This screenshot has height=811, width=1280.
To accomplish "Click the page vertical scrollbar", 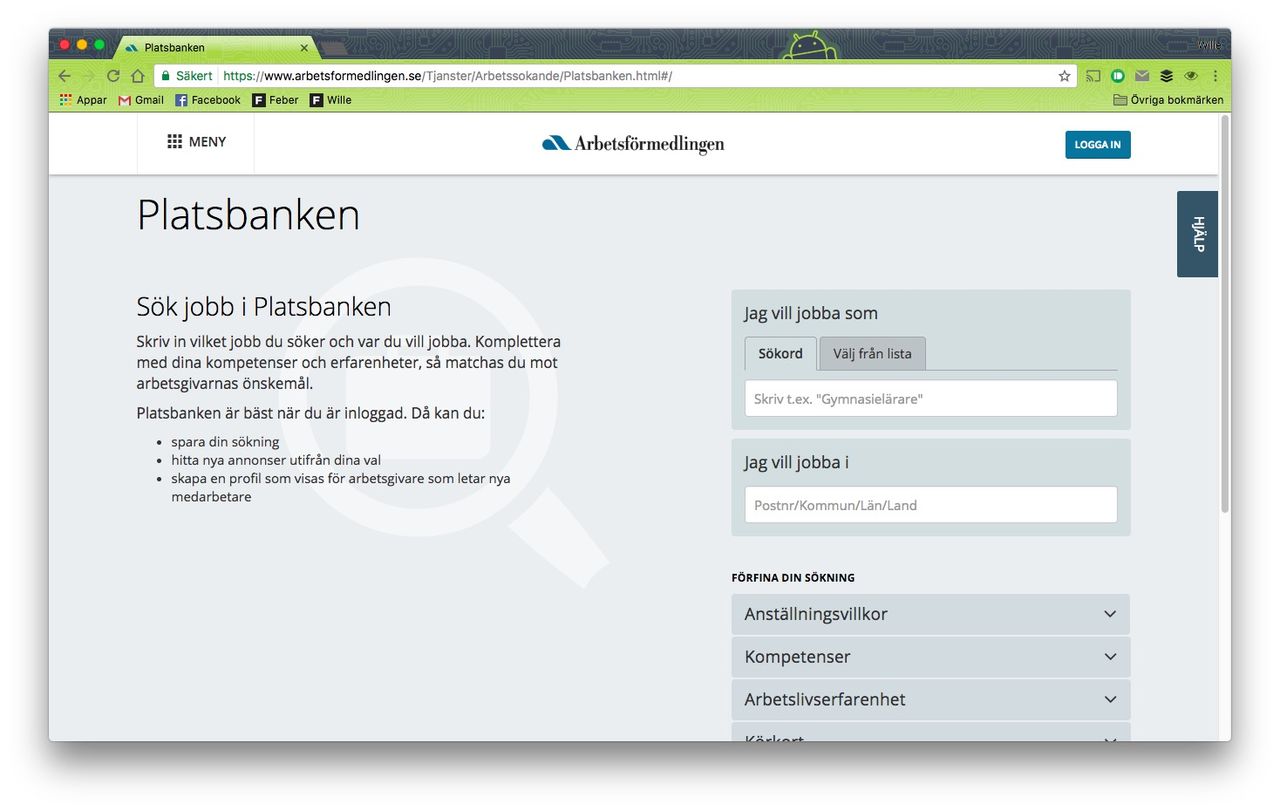I will pyautogui.click(x=1225, y=315).
